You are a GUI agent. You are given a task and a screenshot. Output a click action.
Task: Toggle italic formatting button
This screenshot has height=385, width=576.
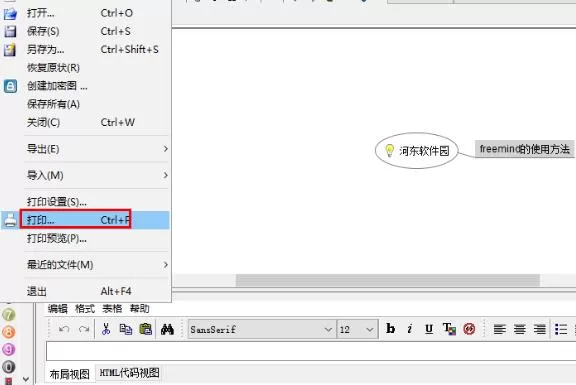[410, 328]
